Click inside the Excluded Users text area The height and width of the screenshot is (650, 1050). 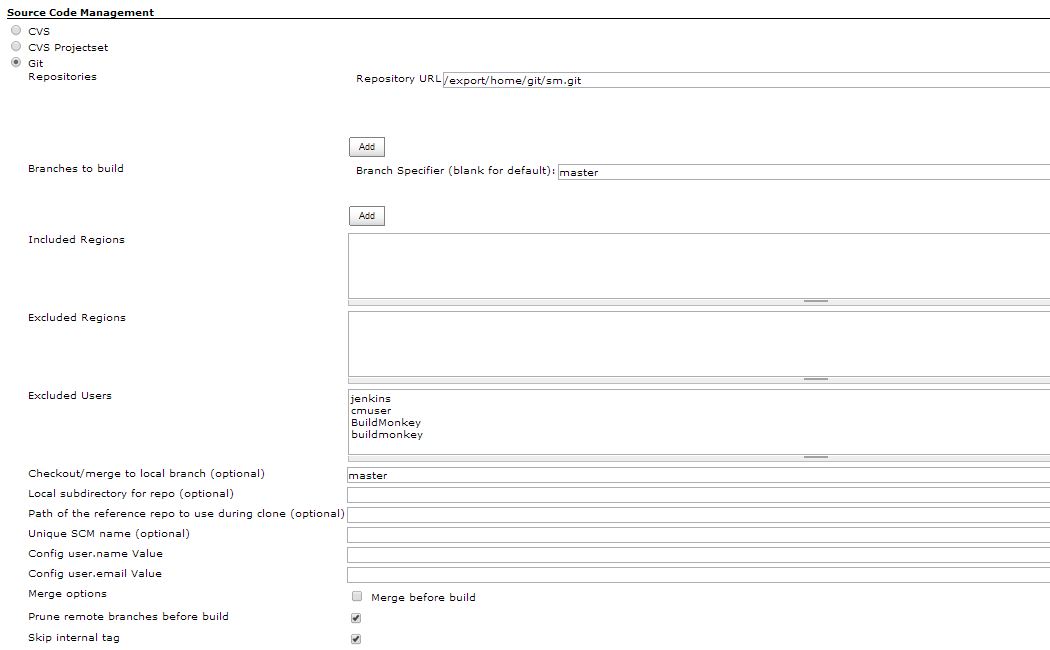(698, 421)
